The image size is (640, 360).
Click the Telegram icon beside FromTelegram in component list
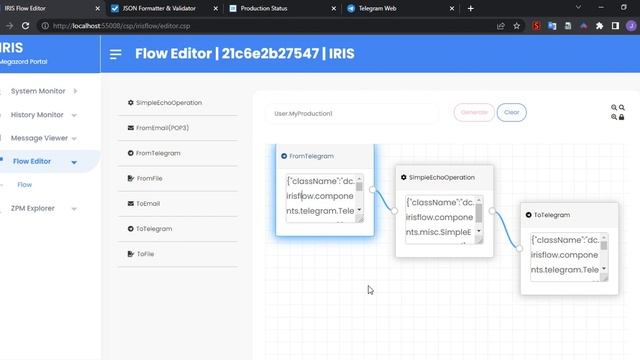131,153
